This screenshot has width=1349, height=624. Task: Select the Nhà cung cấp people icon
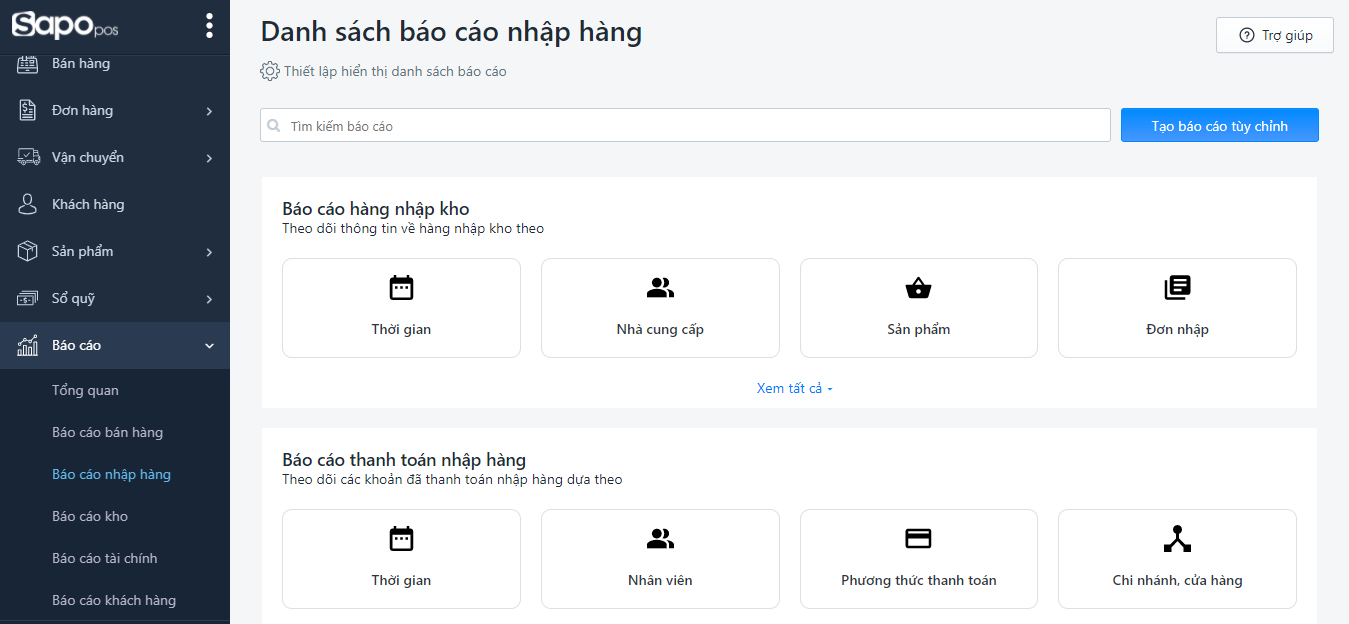pyautogui.click(x=660, y=288)
